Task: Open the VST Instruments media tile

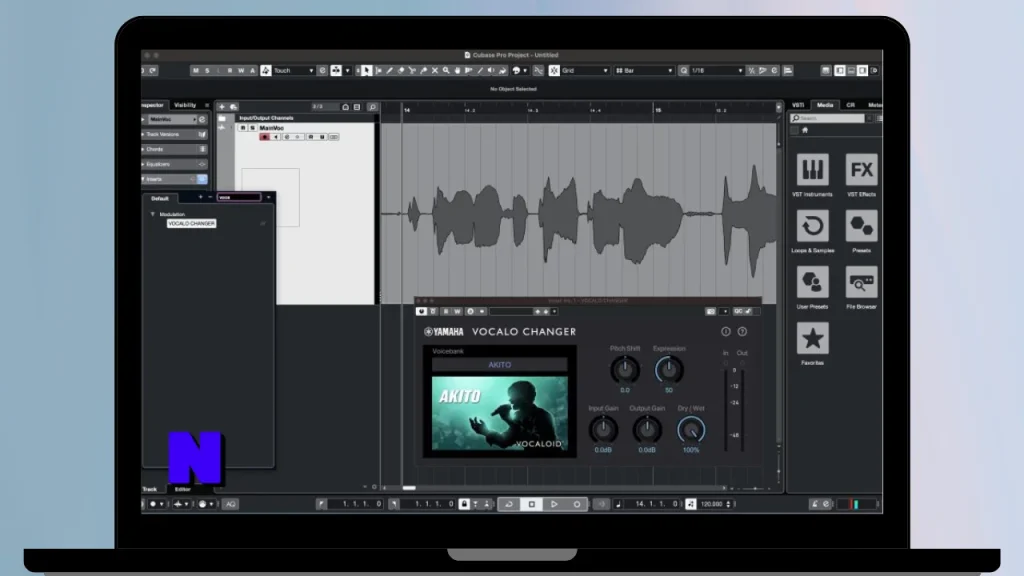Action: coord(812,170)
